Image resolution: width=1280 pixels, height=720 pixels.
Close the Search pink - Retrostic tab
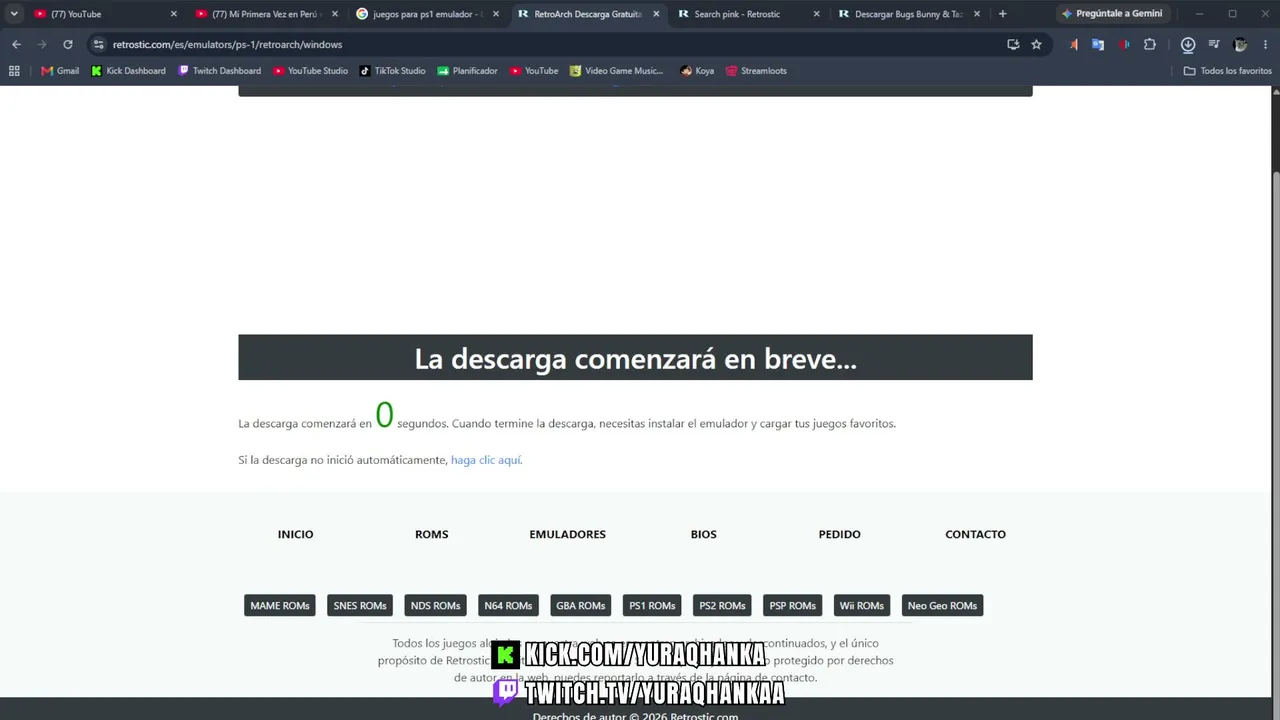click(817, 14)
